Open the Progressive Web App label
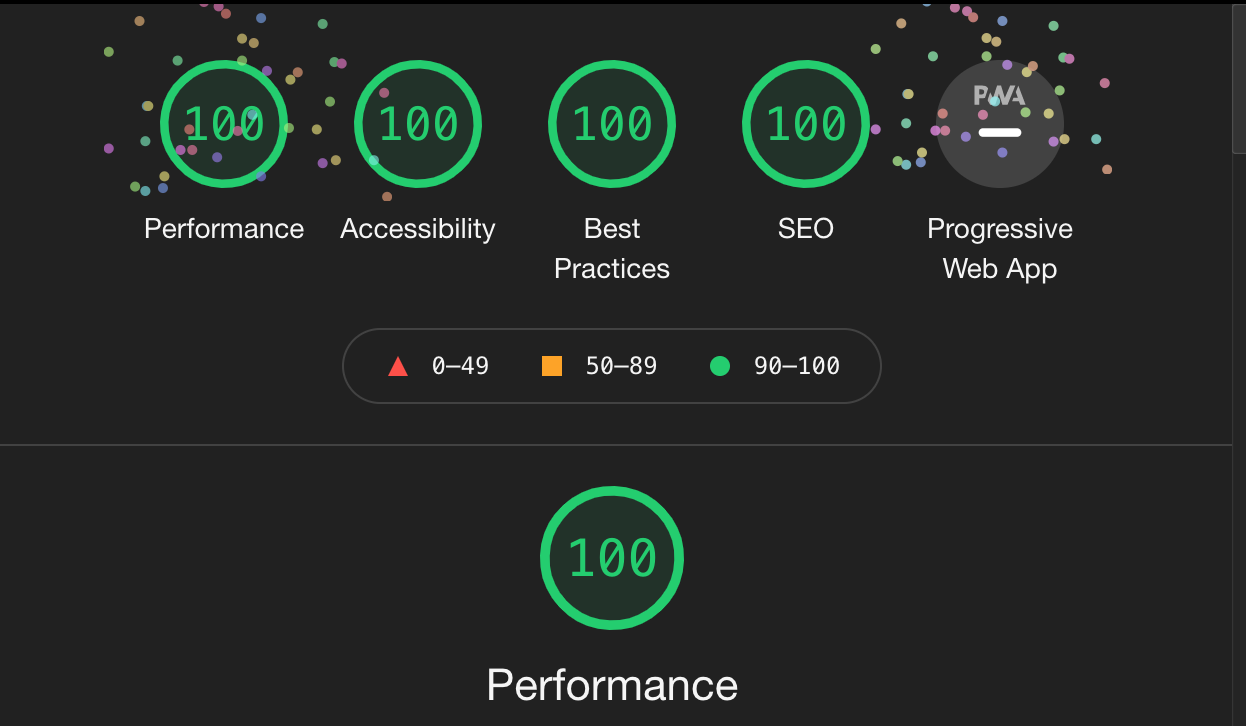Viewport: 1246px width, 726px height. [x=1000, y=249]
